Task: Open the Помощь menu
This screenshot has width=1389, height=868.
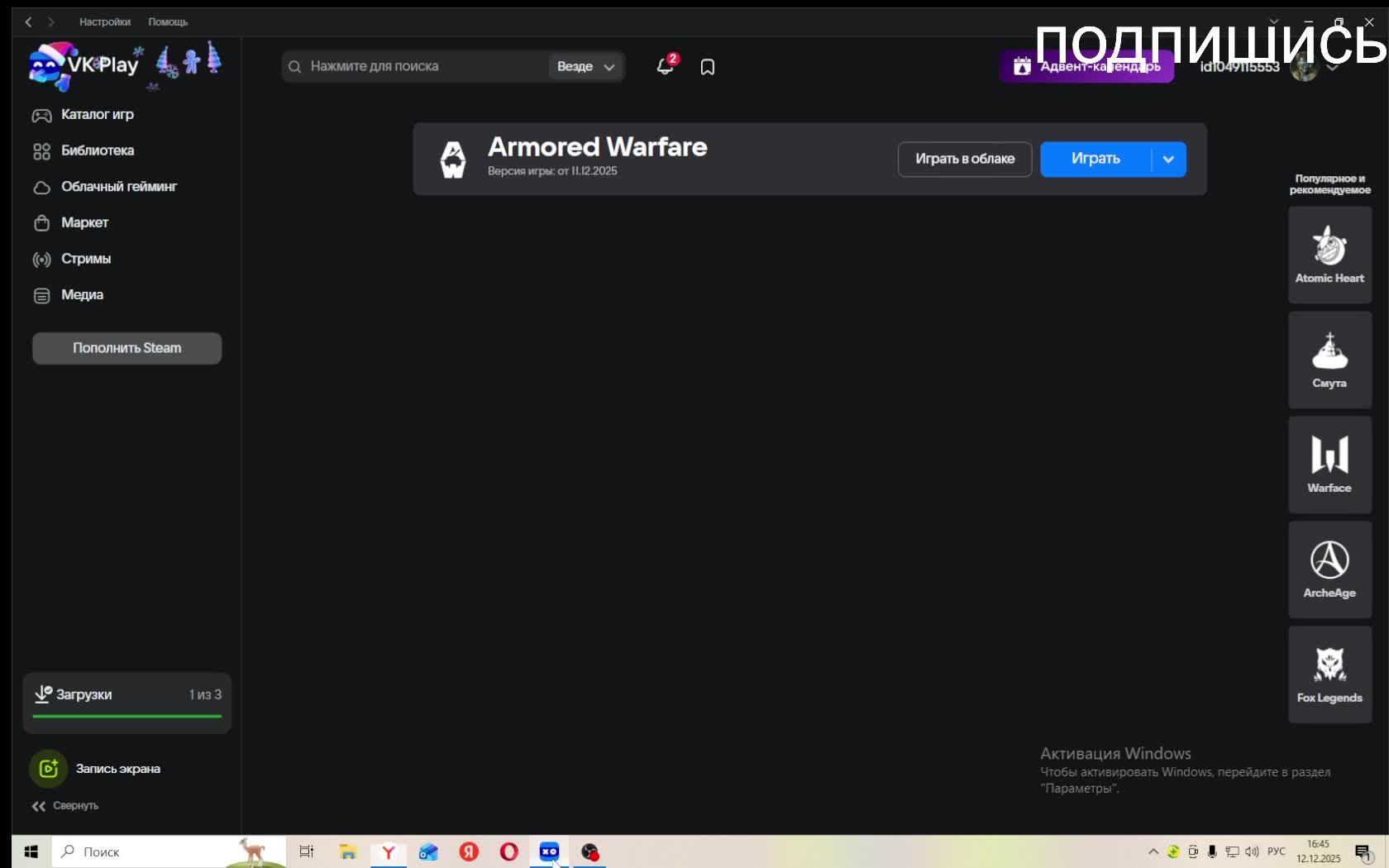Action: pyautogui.click(x=168, y=22)
